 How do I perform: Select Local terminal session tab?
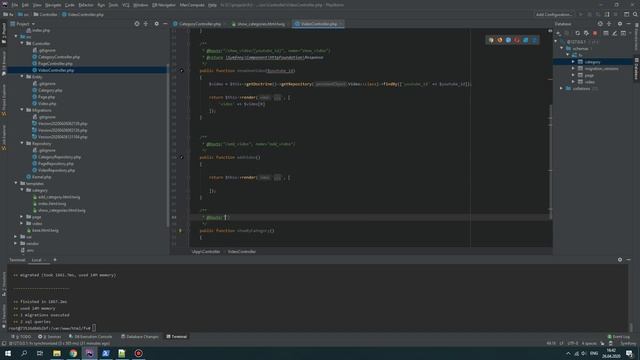[37, 260]
